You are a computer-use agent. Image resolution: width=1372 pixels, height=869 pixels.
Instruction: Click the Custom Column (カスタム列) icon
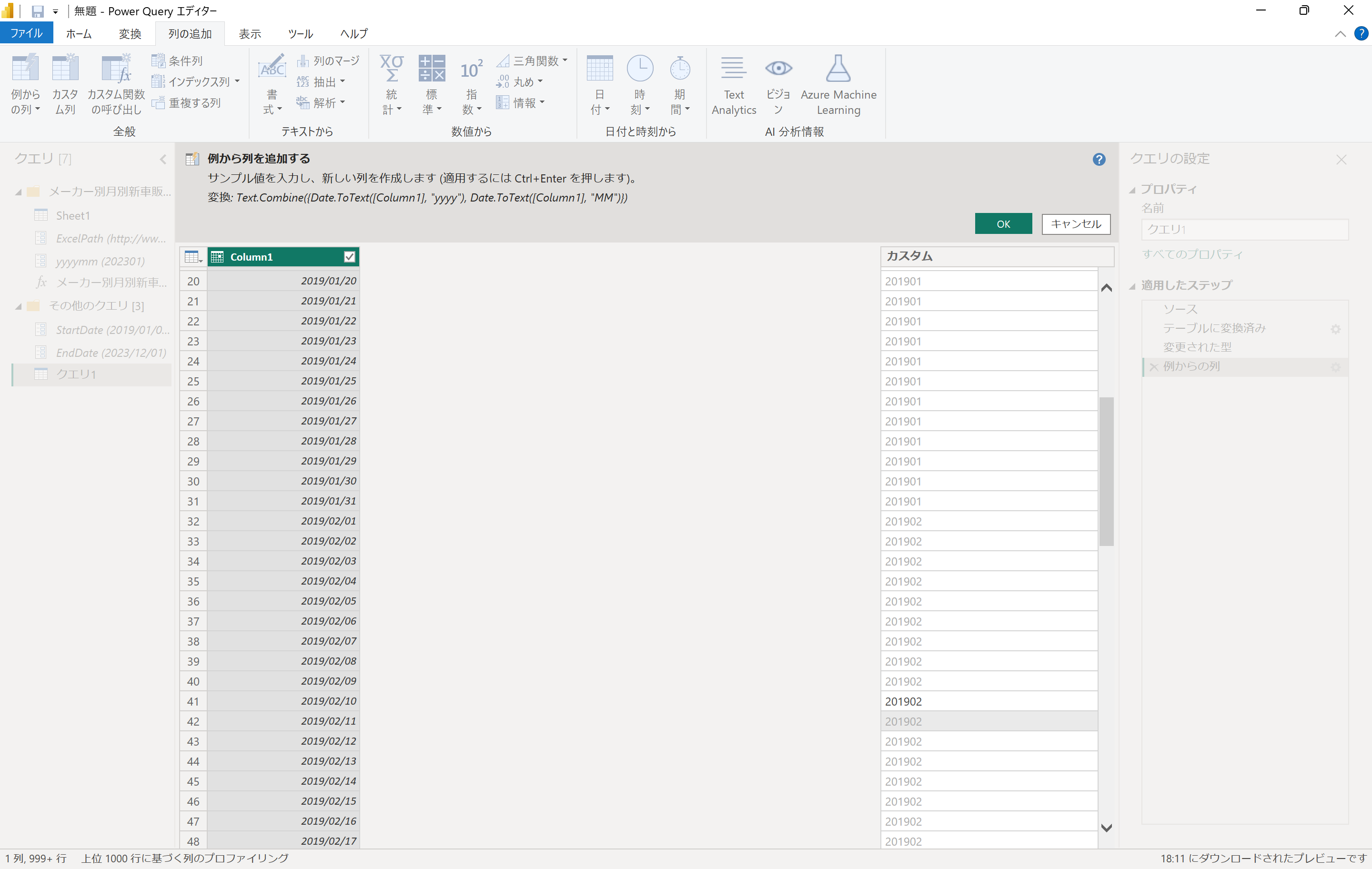(65, 70)
